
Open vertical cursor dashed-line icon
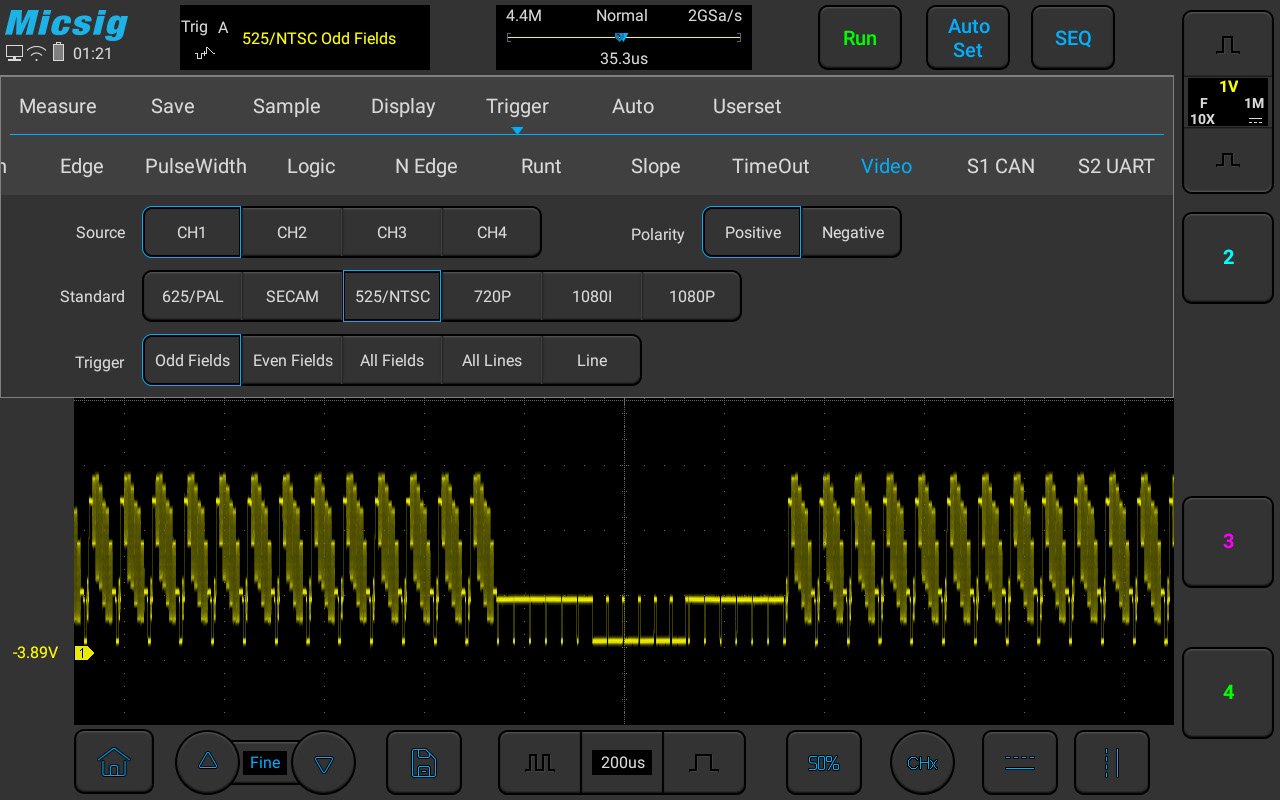1111,762
